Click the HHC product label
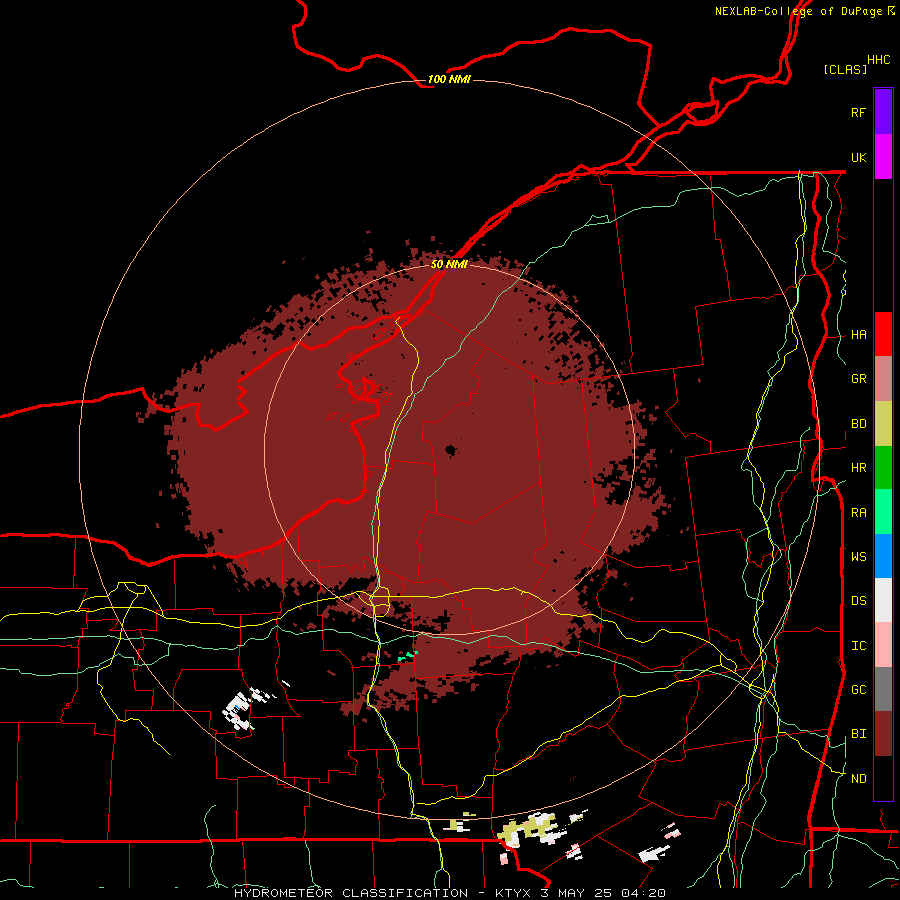The width and height of the screenshot is (900, 900). point(878,60)
